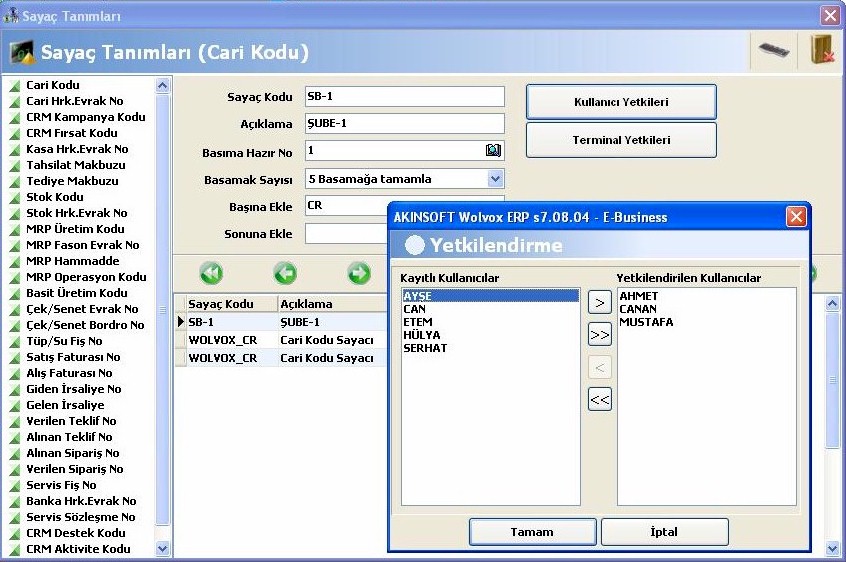
Task: Select MRP Hammadde item
Action: pyautogui.click(x=72, y=261)
